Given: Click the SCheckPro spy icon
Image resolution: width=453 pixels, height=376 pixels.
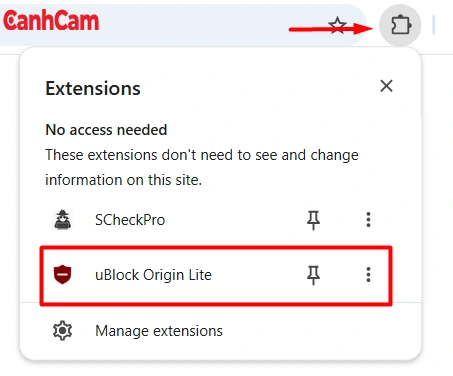Looking at the screenshot, I should pyautogui.click(x=63, y=220).
